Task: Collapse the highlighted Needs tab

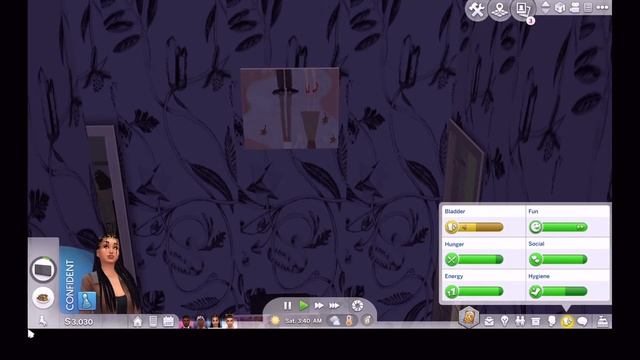Action: pyautogui.click(x=567, y=322)
